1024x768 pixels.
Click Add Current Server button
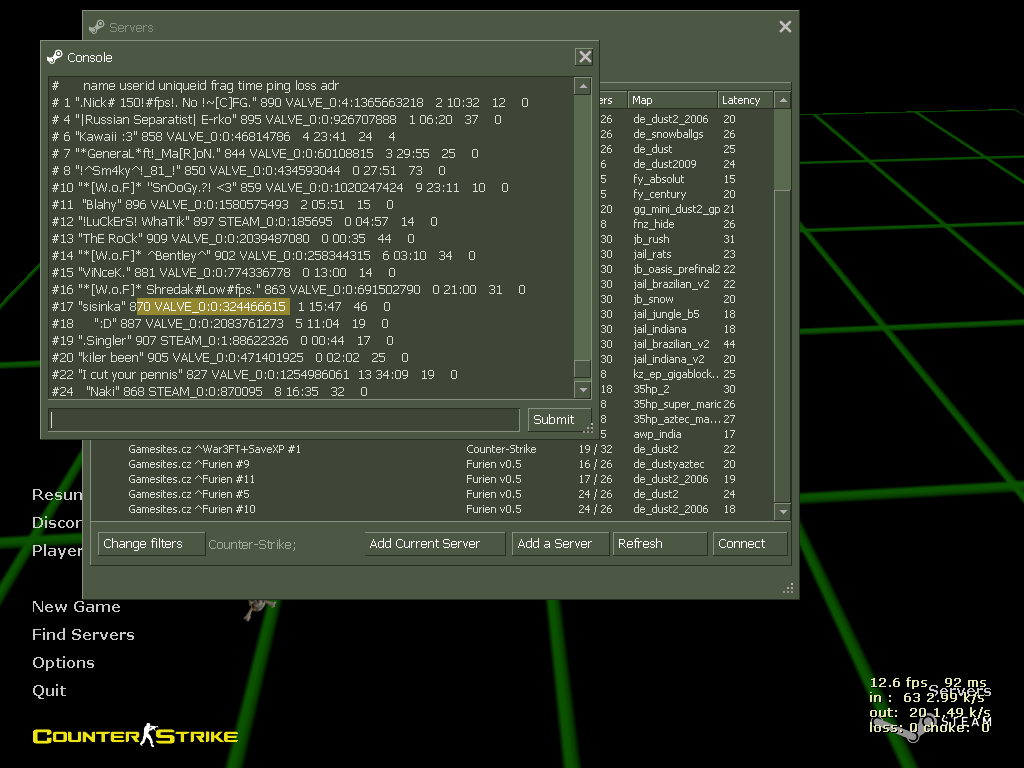[x=434, y=543]
